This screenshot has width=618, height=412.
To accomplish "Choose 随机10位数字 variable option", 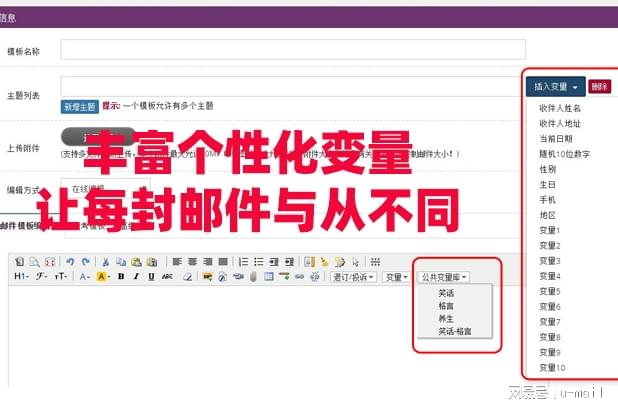I will click(563, 154).
